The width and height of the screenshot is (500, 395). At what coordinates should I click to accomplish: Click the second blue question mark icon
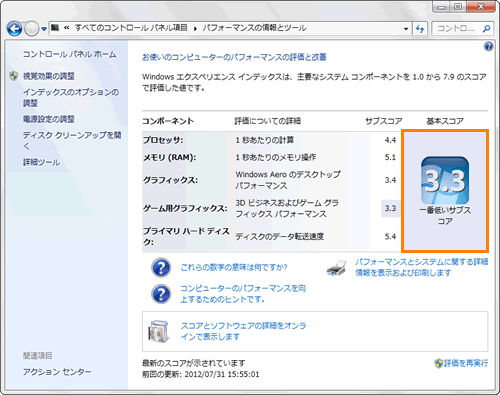[x=161, y=294]
